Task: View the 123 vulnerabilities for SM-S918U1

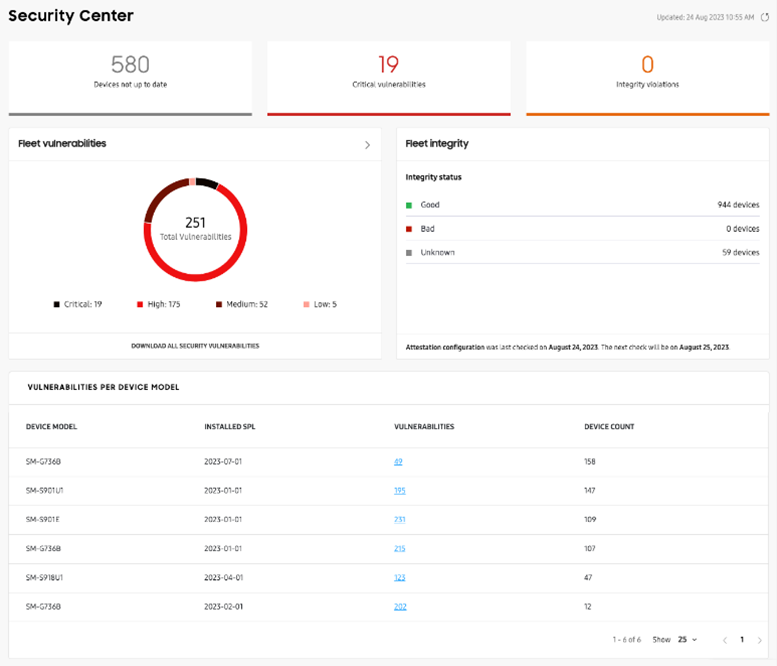Action: (400, 578)
